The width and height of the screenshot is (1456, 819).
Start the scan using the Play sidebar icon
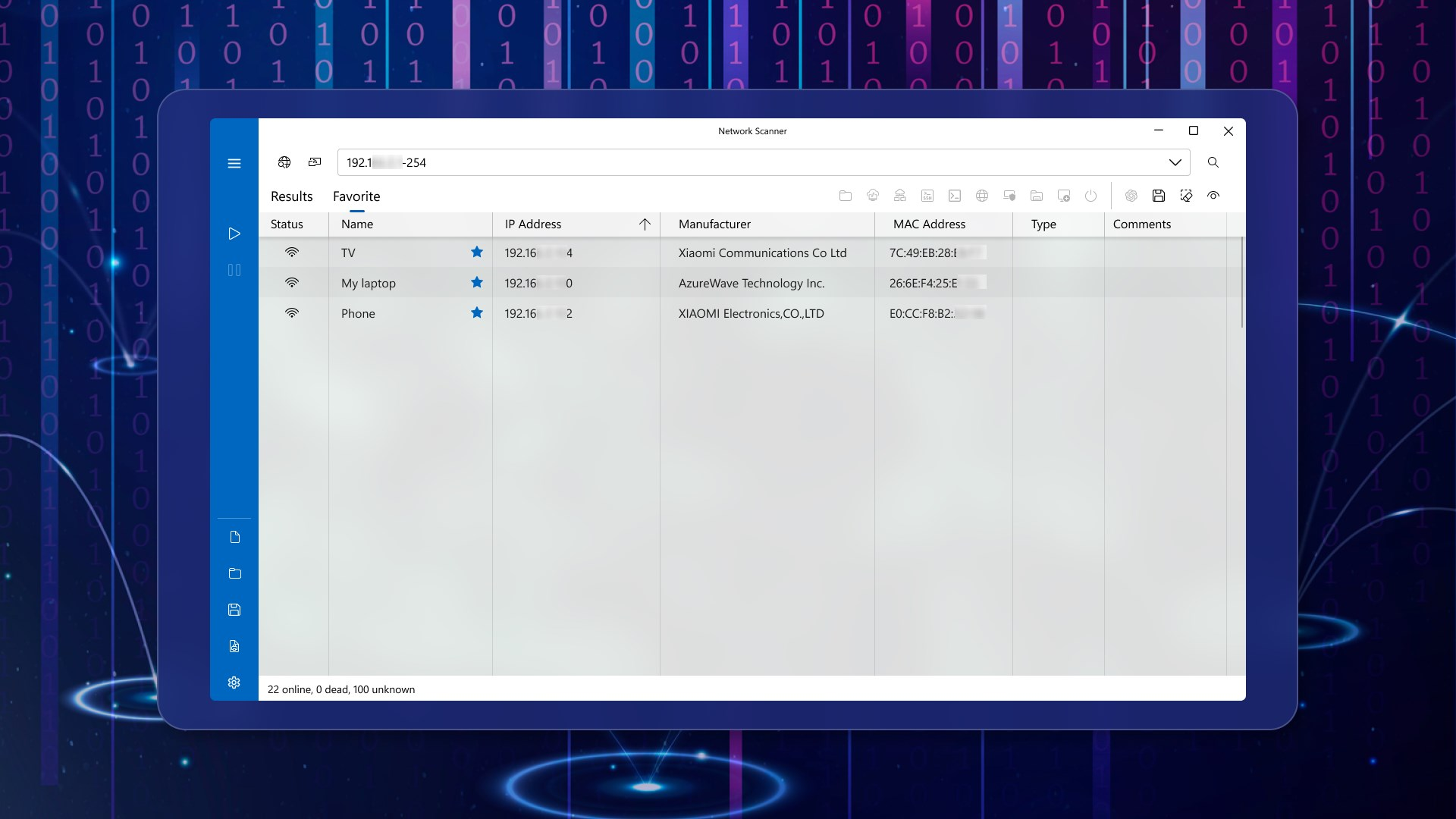(235, 234)
